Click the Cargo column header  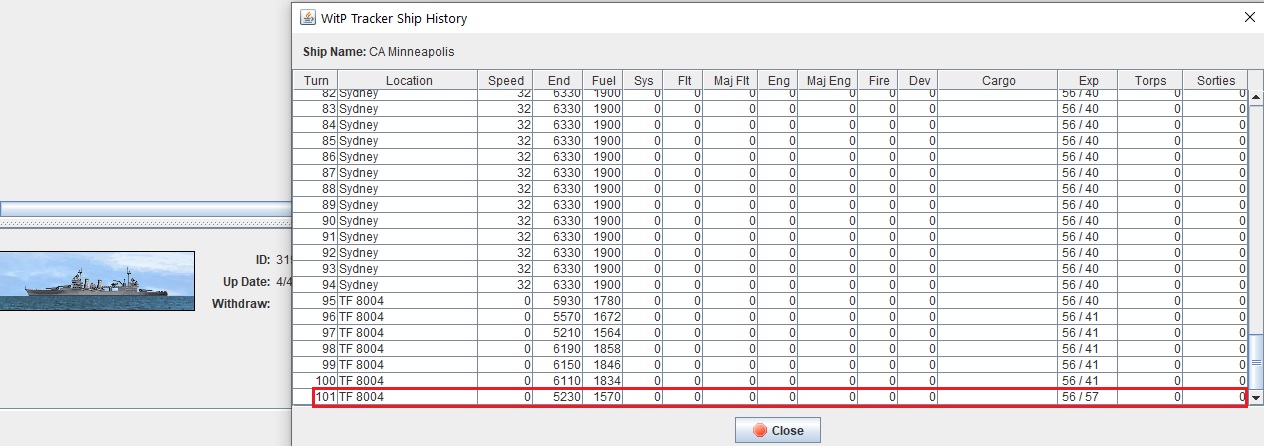pyautogui.click(x=998, y=81)
